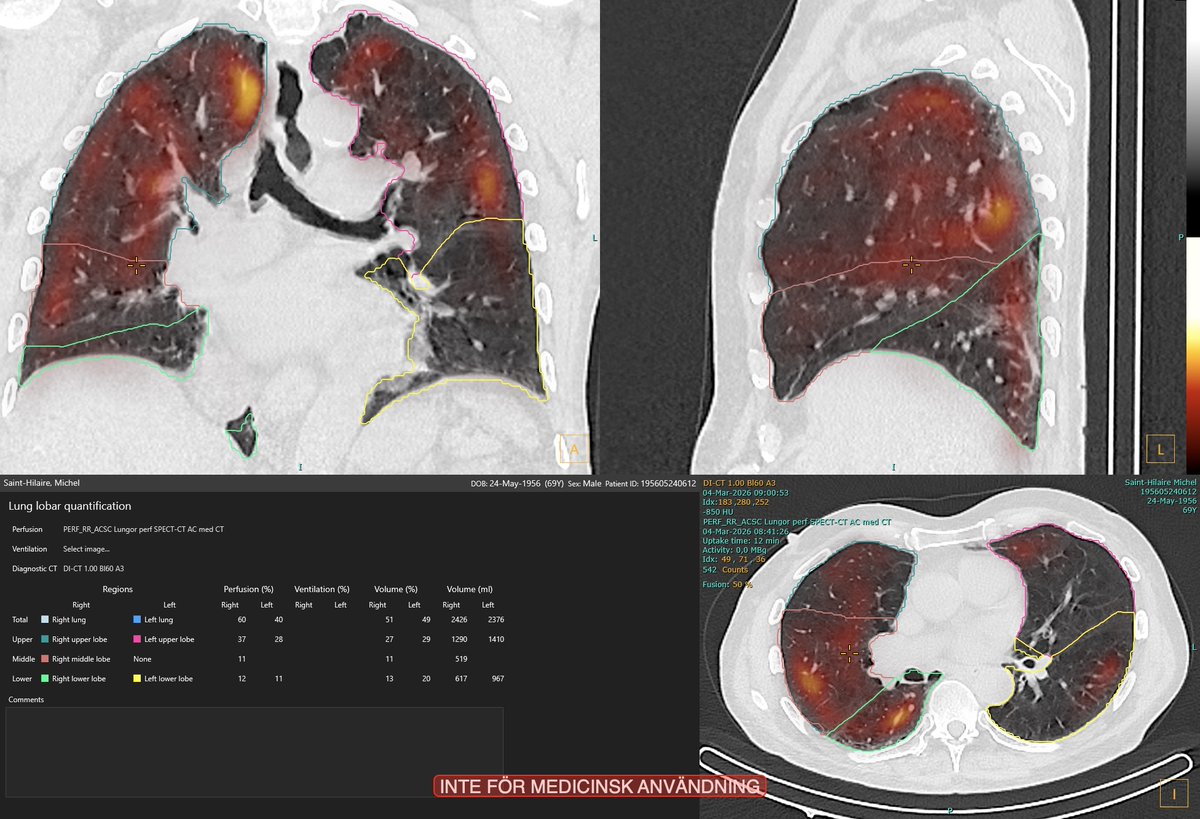1200x819 pixels.
Task: Click the right upper lobe perfusion value 37
Action: (x=241, y=639)
